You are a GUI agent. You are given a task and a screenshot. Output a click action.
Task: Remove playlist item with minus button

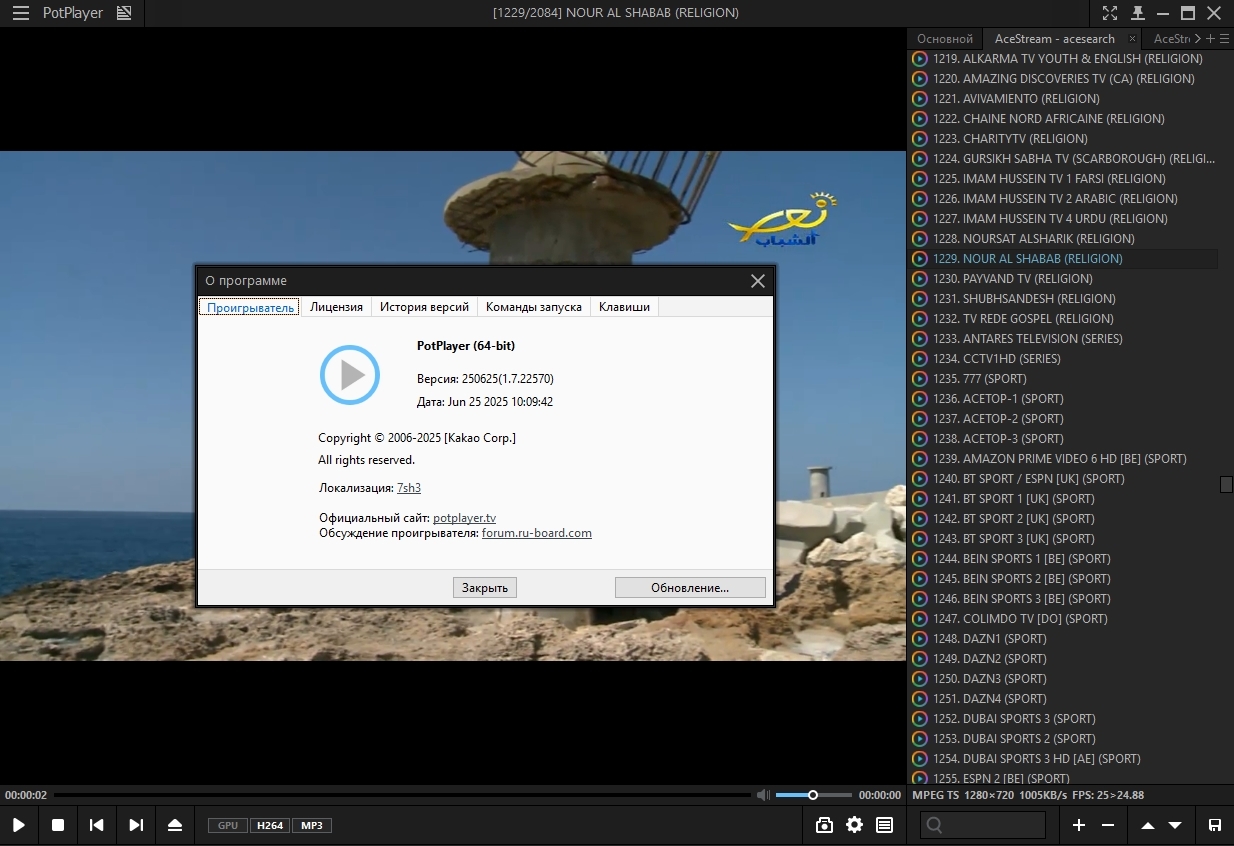[1108, 825]
